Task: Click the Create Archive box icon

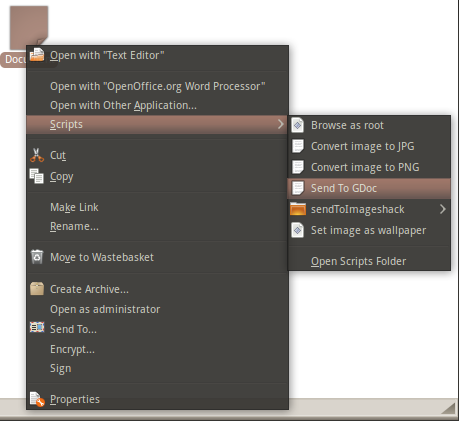Action: pos(37,289)
